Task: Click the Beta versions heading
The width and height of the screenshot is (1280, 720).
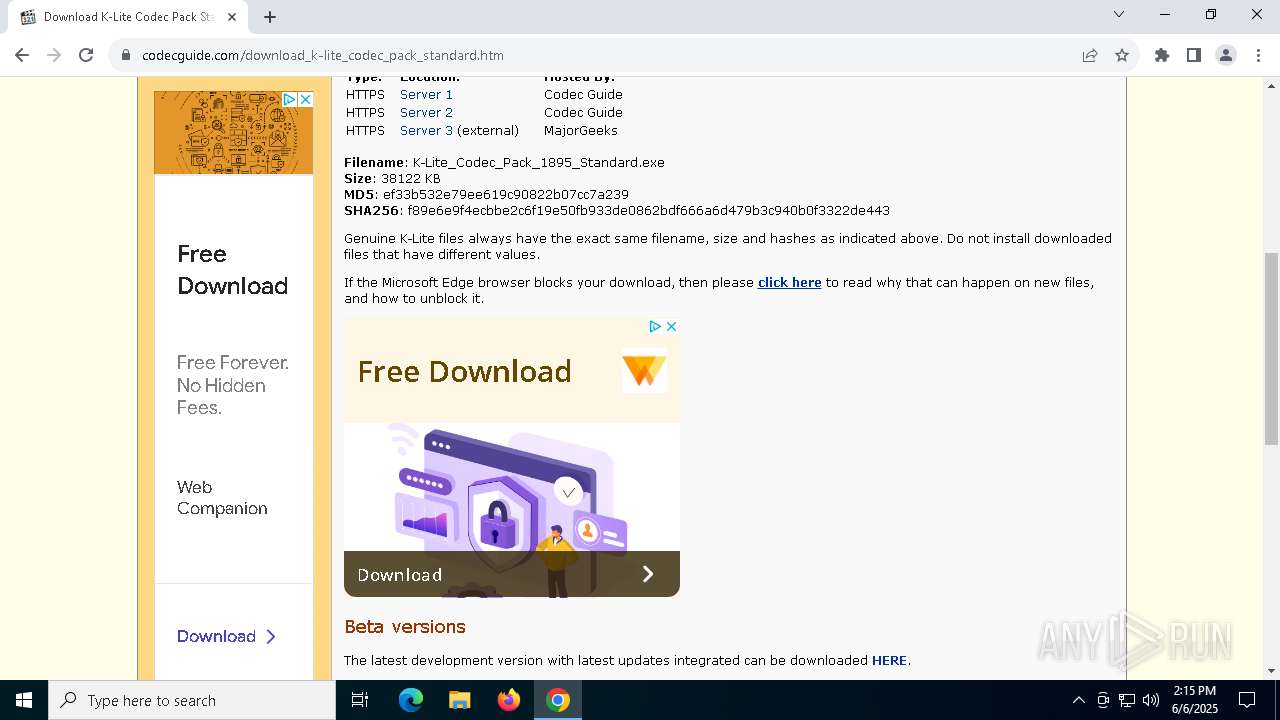Action: 405,626
